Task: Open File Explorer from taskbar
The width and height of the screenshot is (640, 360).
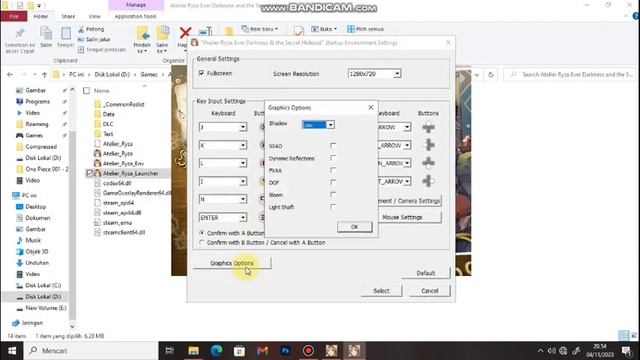Action: point(193,351)
